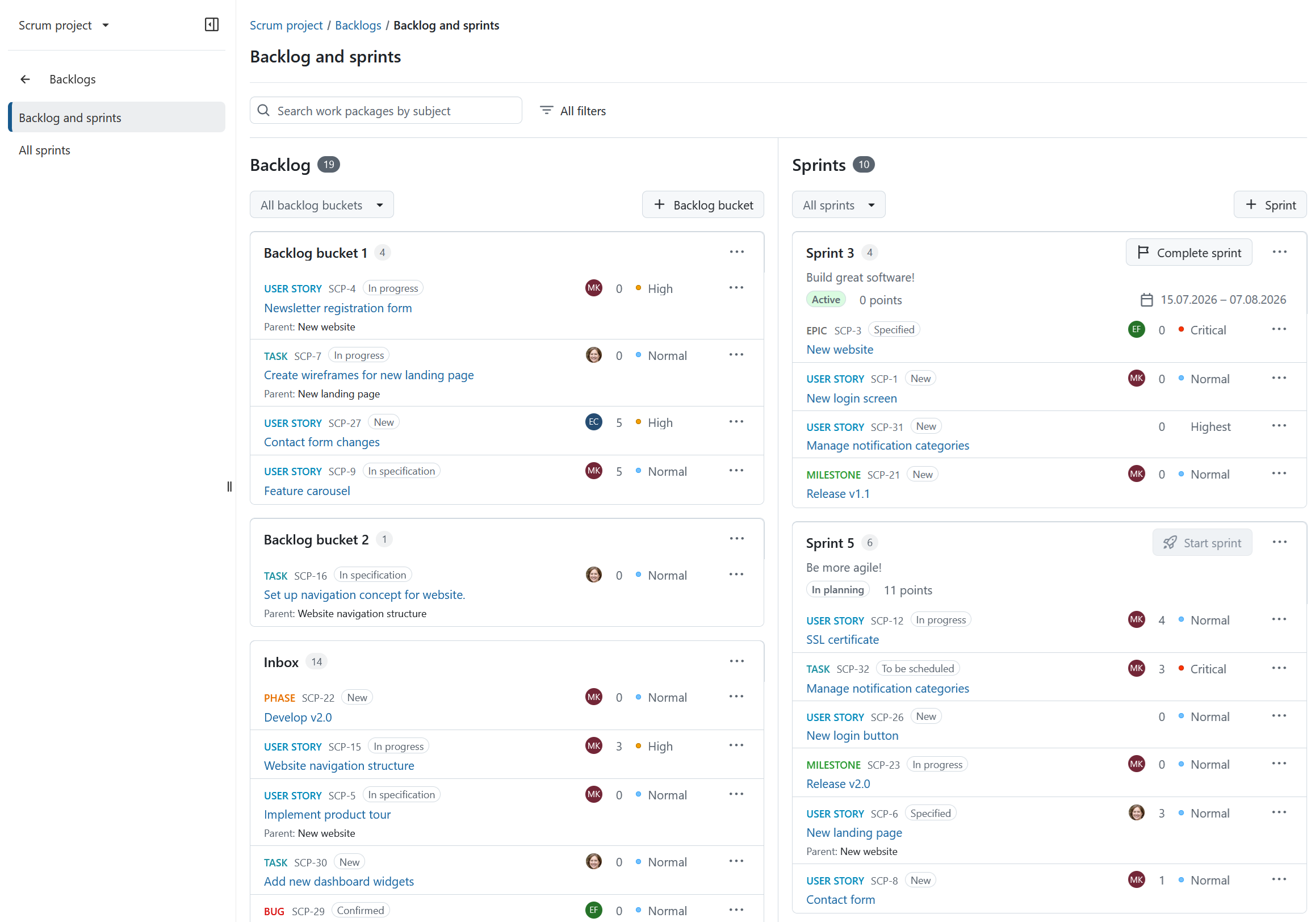Go back using the Backlogs arrow icon

(25, 79)
